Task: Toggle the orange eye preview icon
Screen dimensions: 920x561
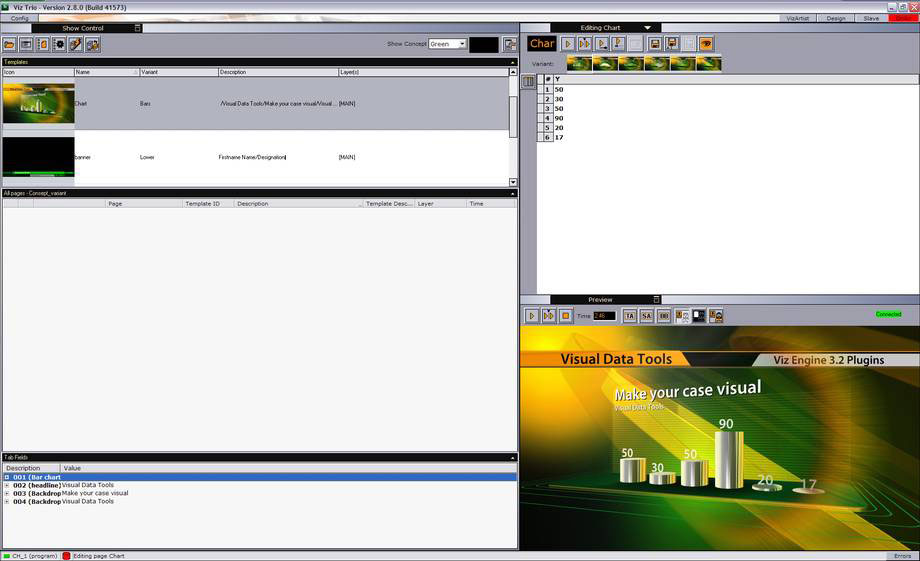Action: (706, 44)
